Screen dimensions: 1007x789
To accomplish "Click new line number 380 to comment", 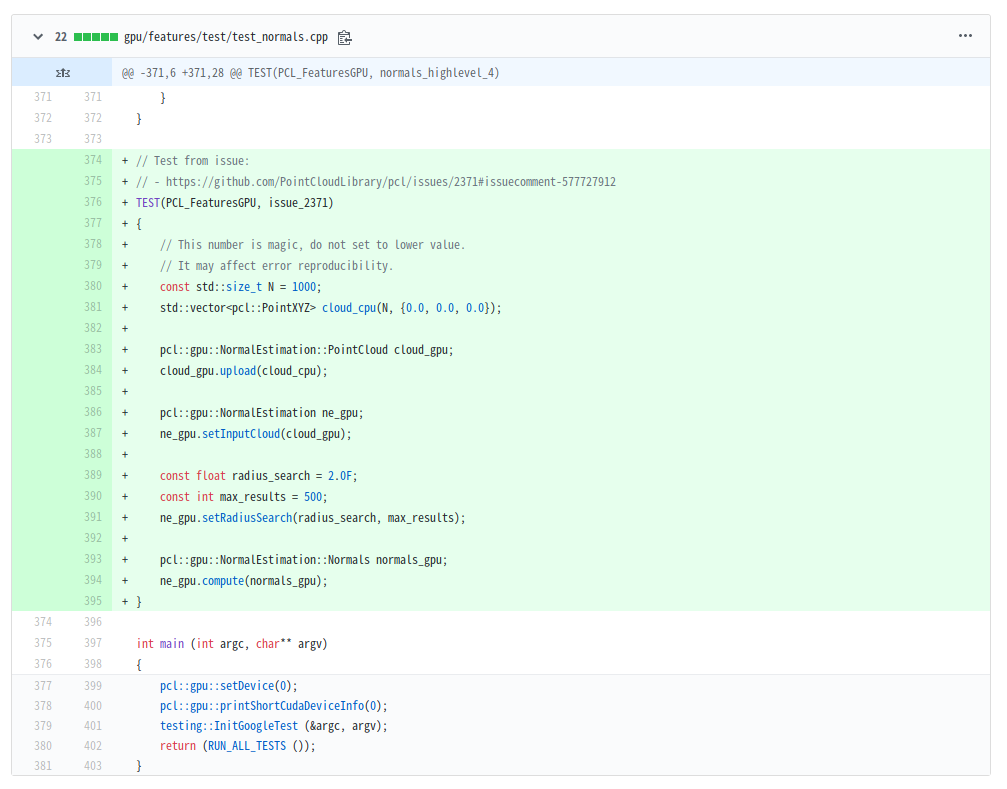I will (93, 286).
